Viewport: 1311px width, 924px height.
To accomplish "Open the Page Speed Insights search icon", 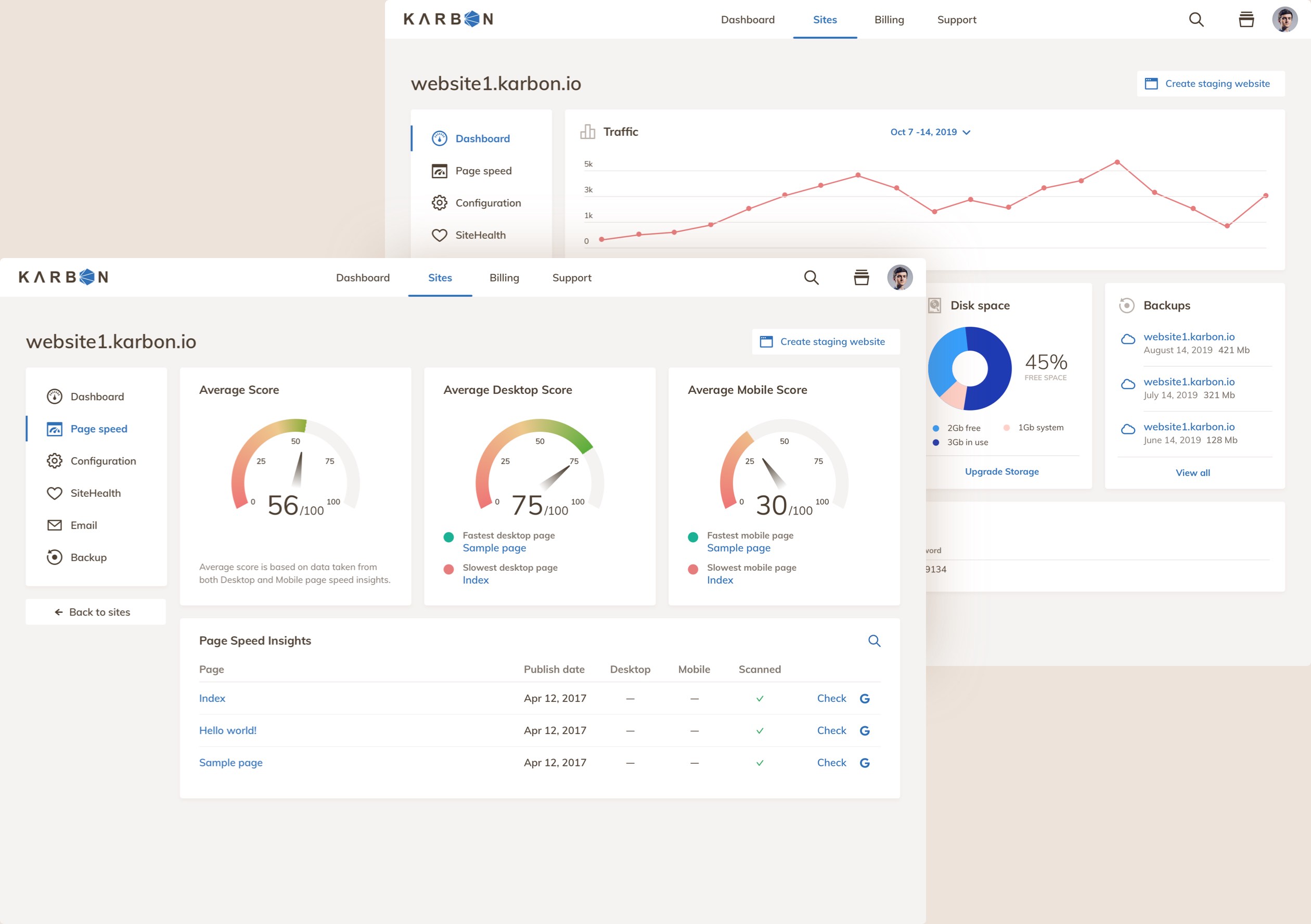I will click(875, 640).
